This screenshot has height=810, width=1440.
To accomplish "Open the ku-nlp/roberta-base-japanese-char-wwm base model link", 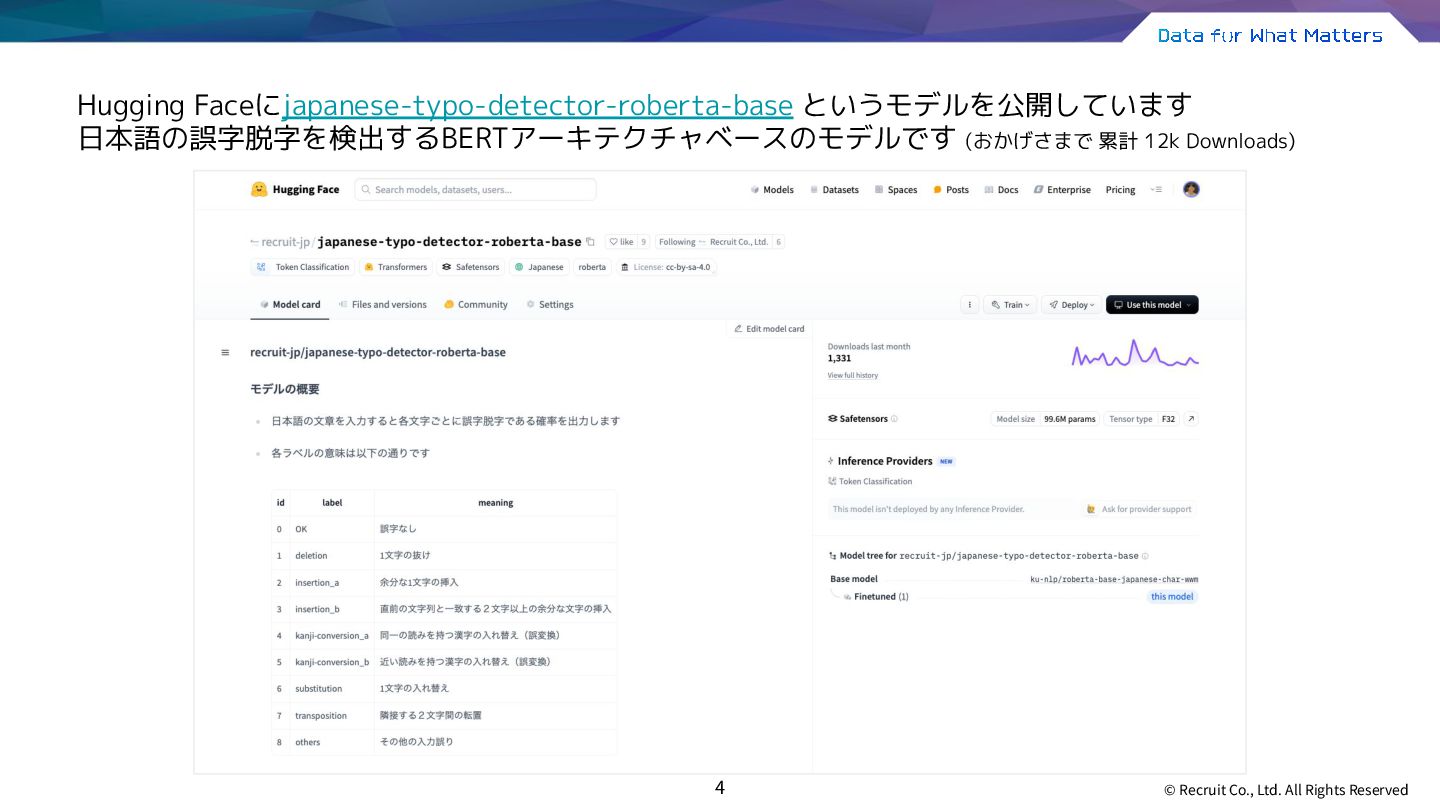I will point(1114,579).
